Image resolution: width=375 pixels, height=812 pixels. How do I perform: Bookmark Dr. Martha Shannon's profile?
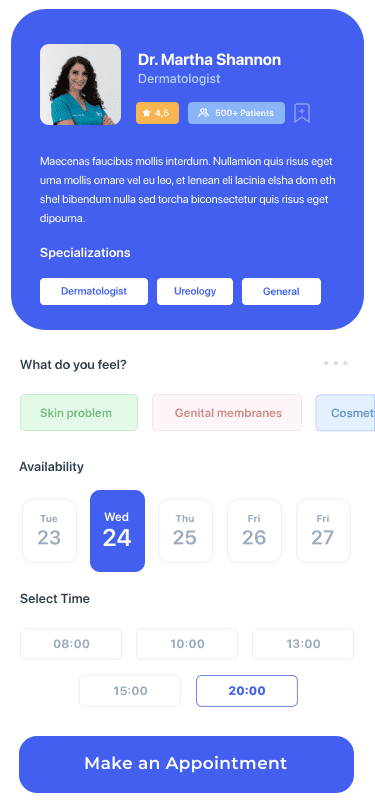pyautogui.click(x=302, y=113)
